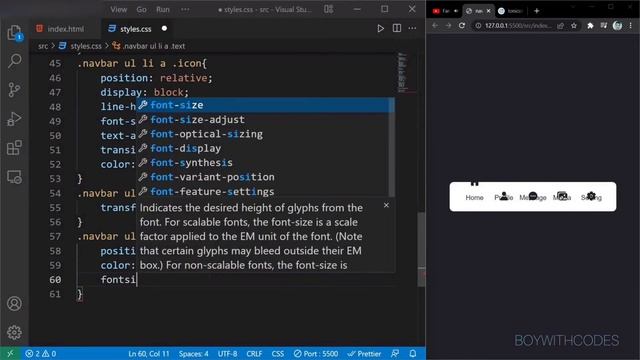Open the browser media control icon

604,26
